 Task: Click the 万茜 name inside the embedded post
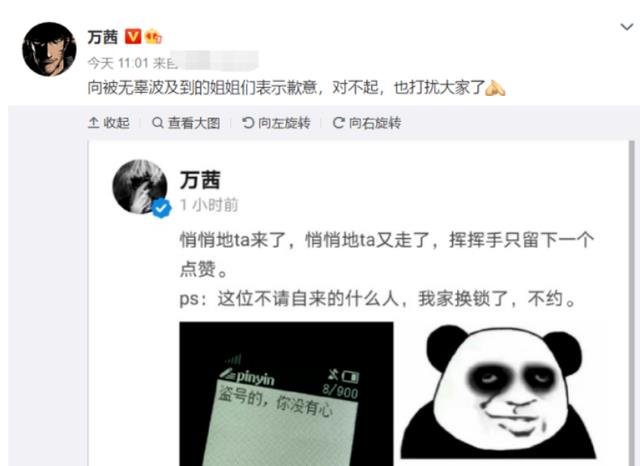tap(200, 180)
